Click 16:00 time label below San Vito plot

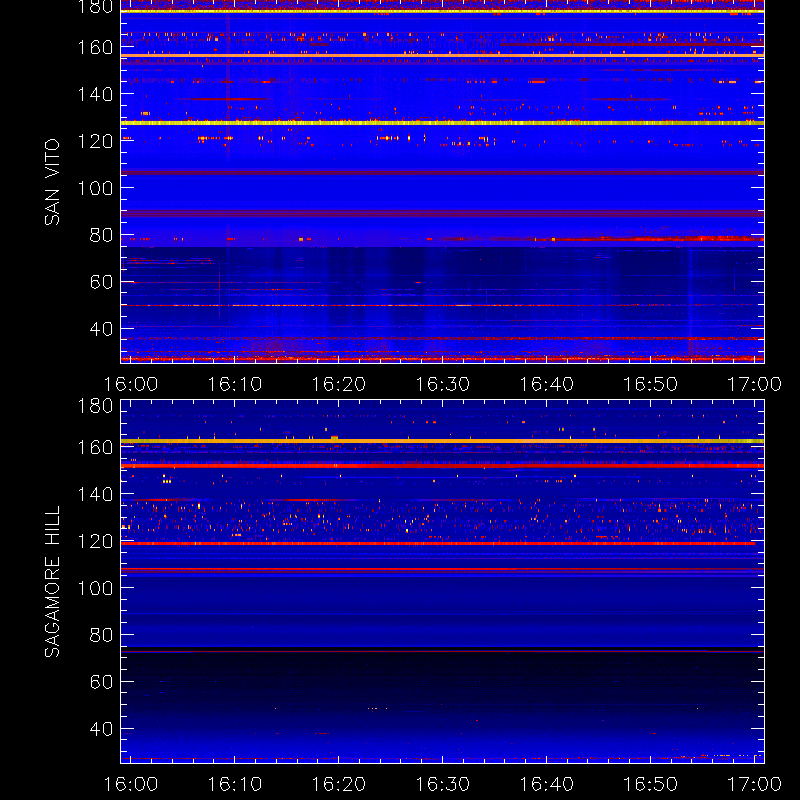pos(131,384)
